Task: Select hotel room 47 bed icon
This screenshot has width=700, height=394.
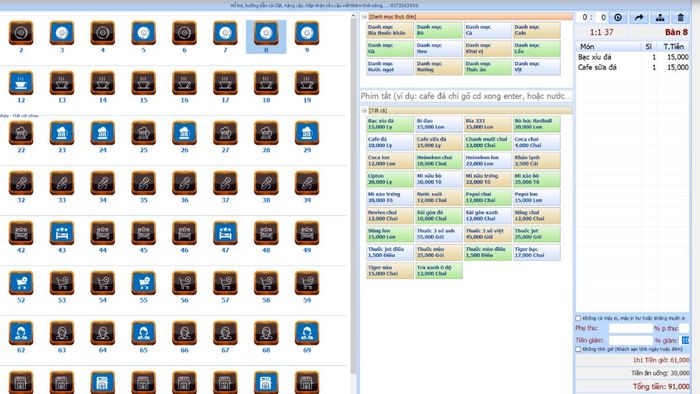Action: tap(225, 233)
